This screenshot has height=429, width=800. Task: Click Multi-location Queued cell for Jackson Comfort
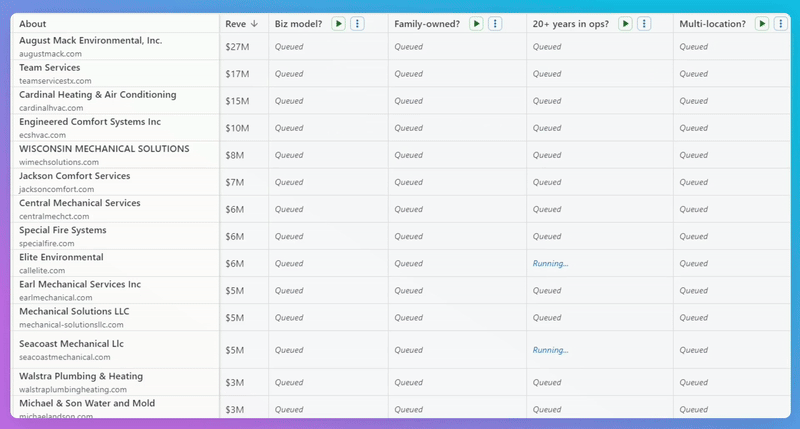click(x=732, y=182)
